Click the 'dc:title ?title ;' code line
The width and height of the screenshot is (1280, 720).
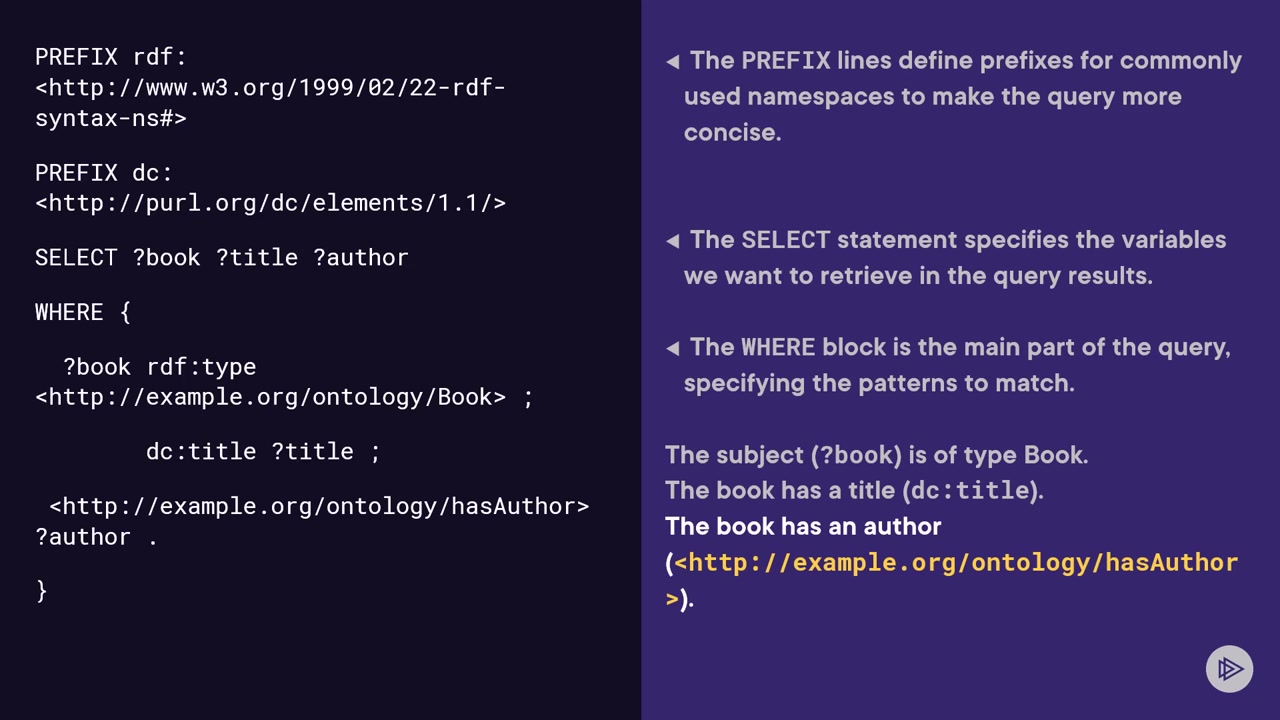click(x=263, y=451)
